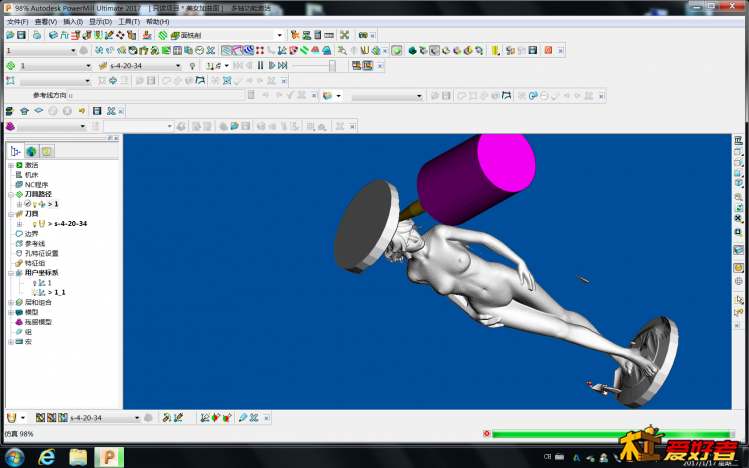Expand the 激活 tree node
The height and width of the screenshot is (468, 749).
pos(11,165)
